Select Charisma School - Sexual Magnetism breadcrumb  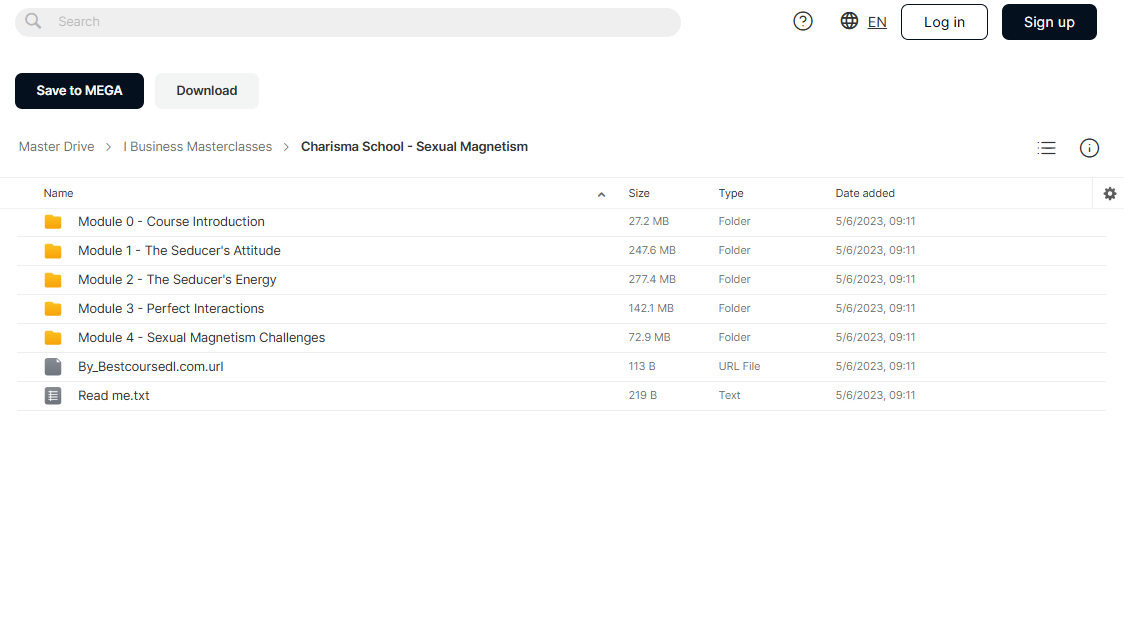coord(414,147)
